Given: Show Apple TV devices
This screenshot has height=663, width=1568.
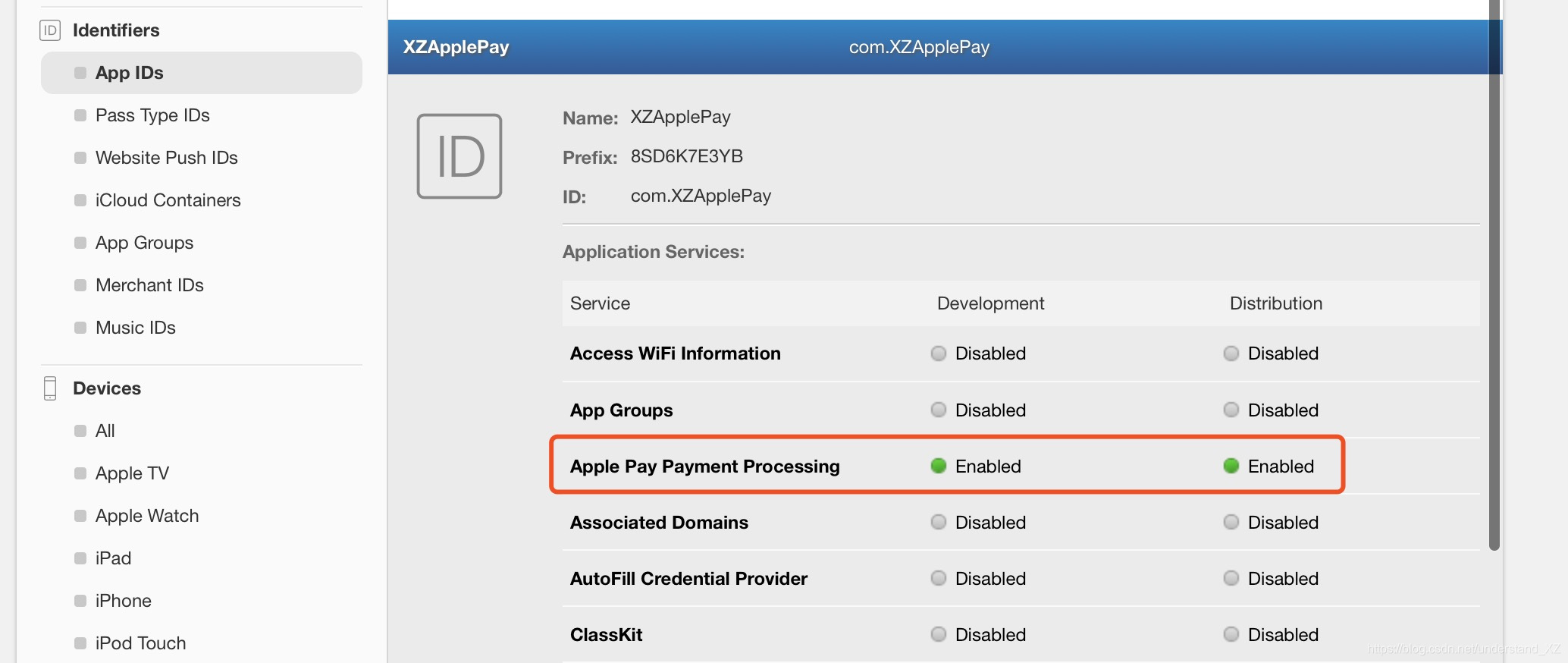Looking at the screenshot, I should [132, 473].
